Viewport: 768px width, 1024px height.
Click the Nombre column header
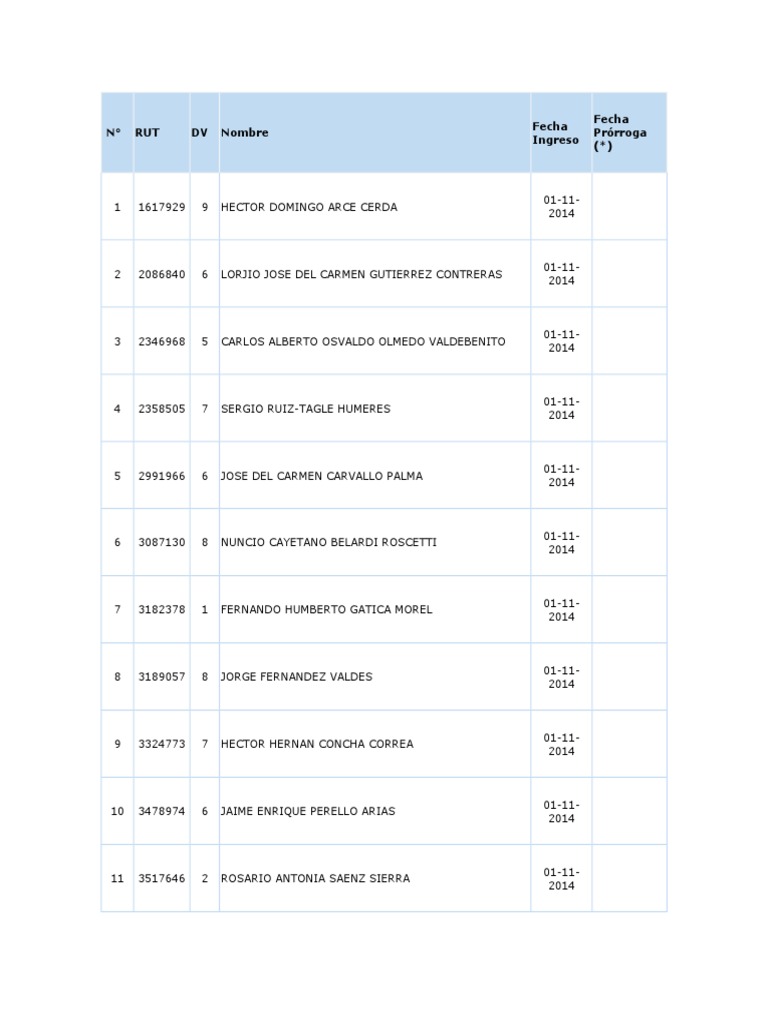click(245, 133)
